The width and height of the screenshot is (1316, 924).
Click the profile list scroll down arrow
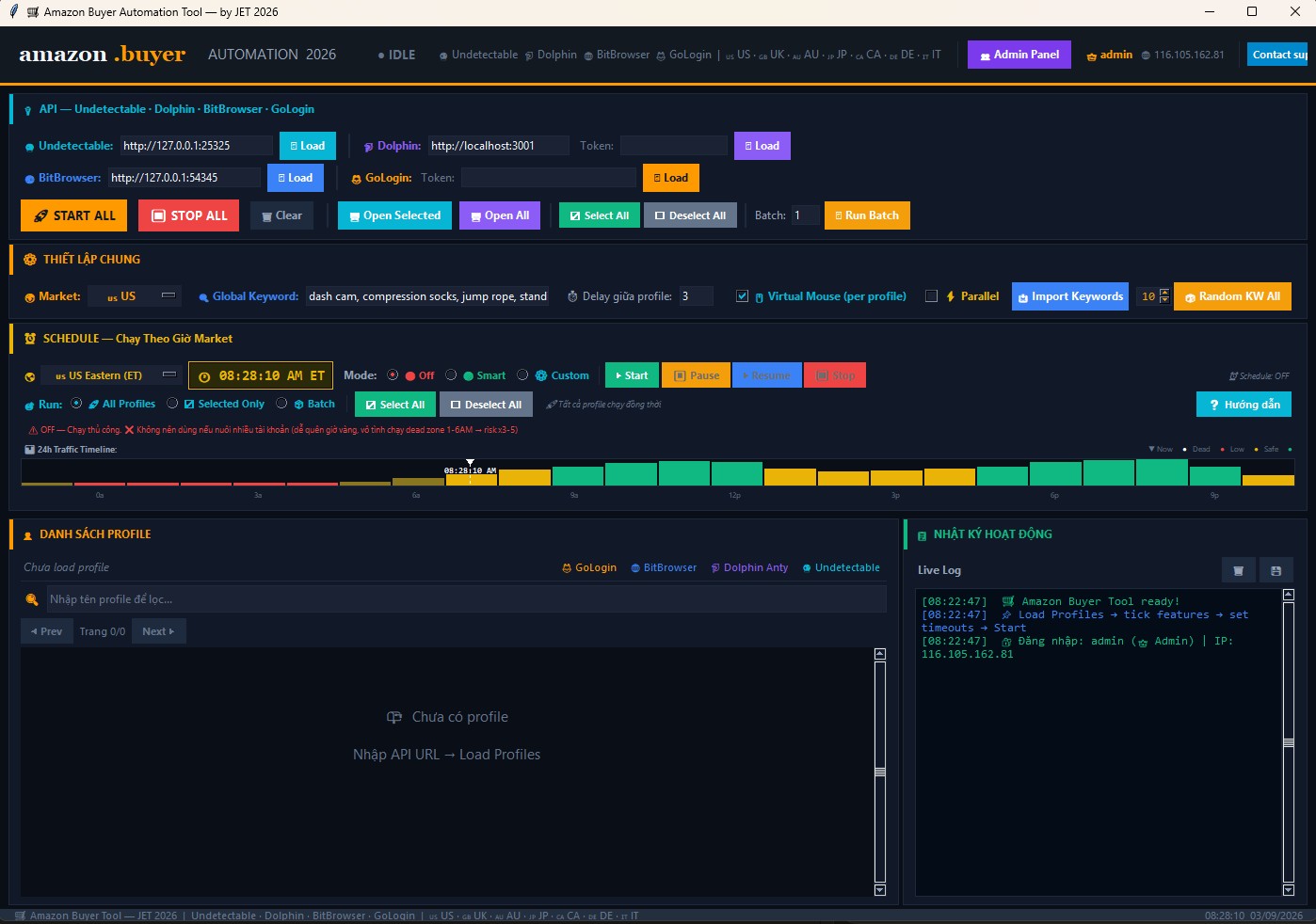pyautogui.click(x=880, y=890)
